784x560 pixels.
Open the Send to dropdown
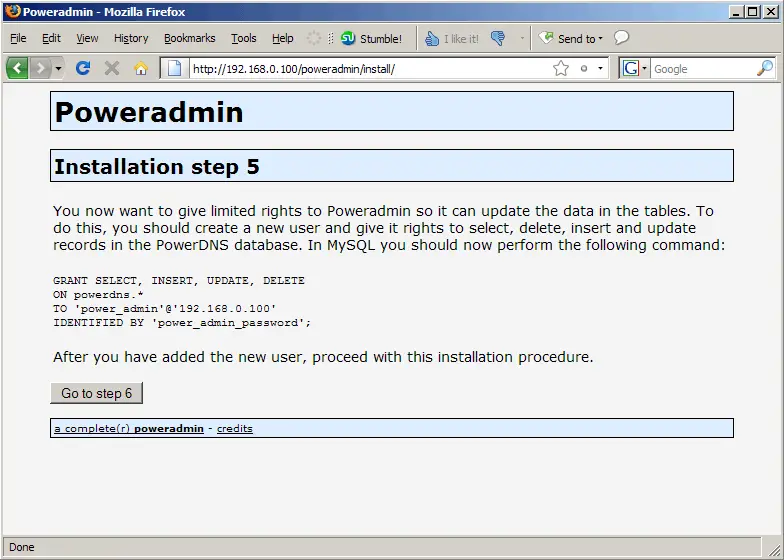click(570, 38)
